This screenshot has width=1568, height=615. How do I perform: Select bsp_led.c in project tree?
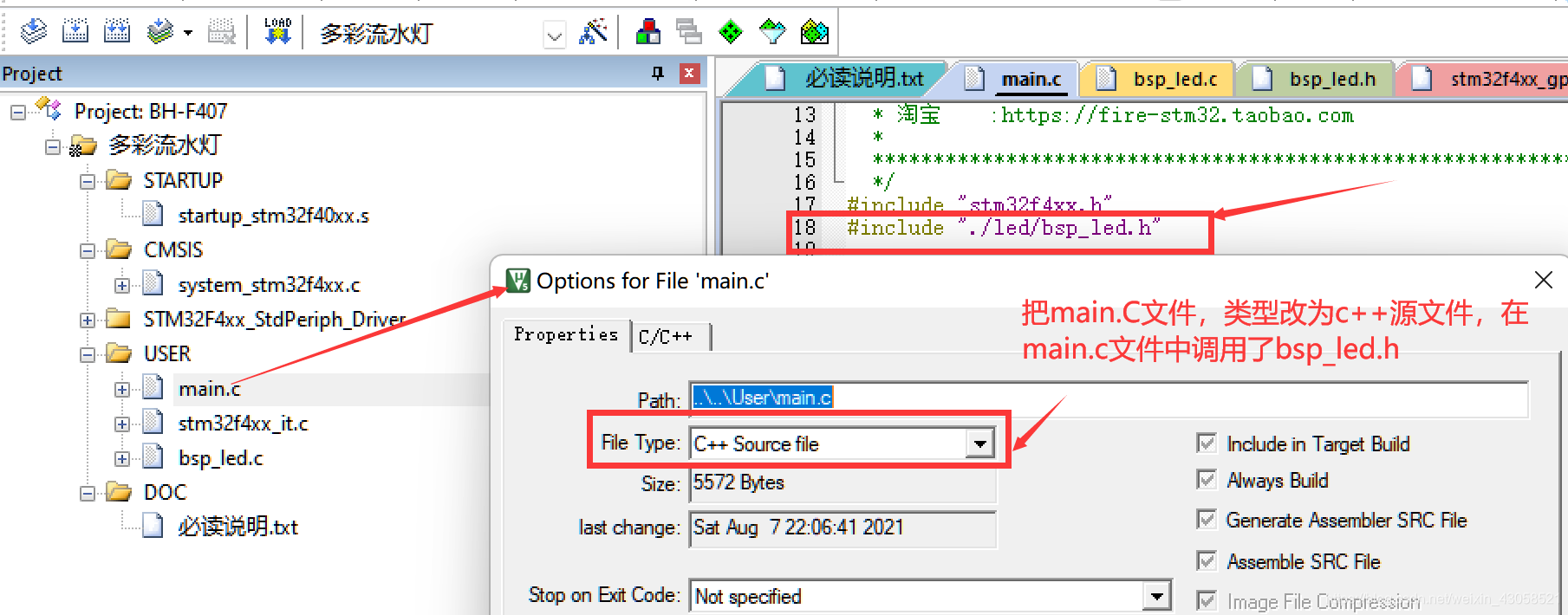pyautogui.click(x=220, y=458)
